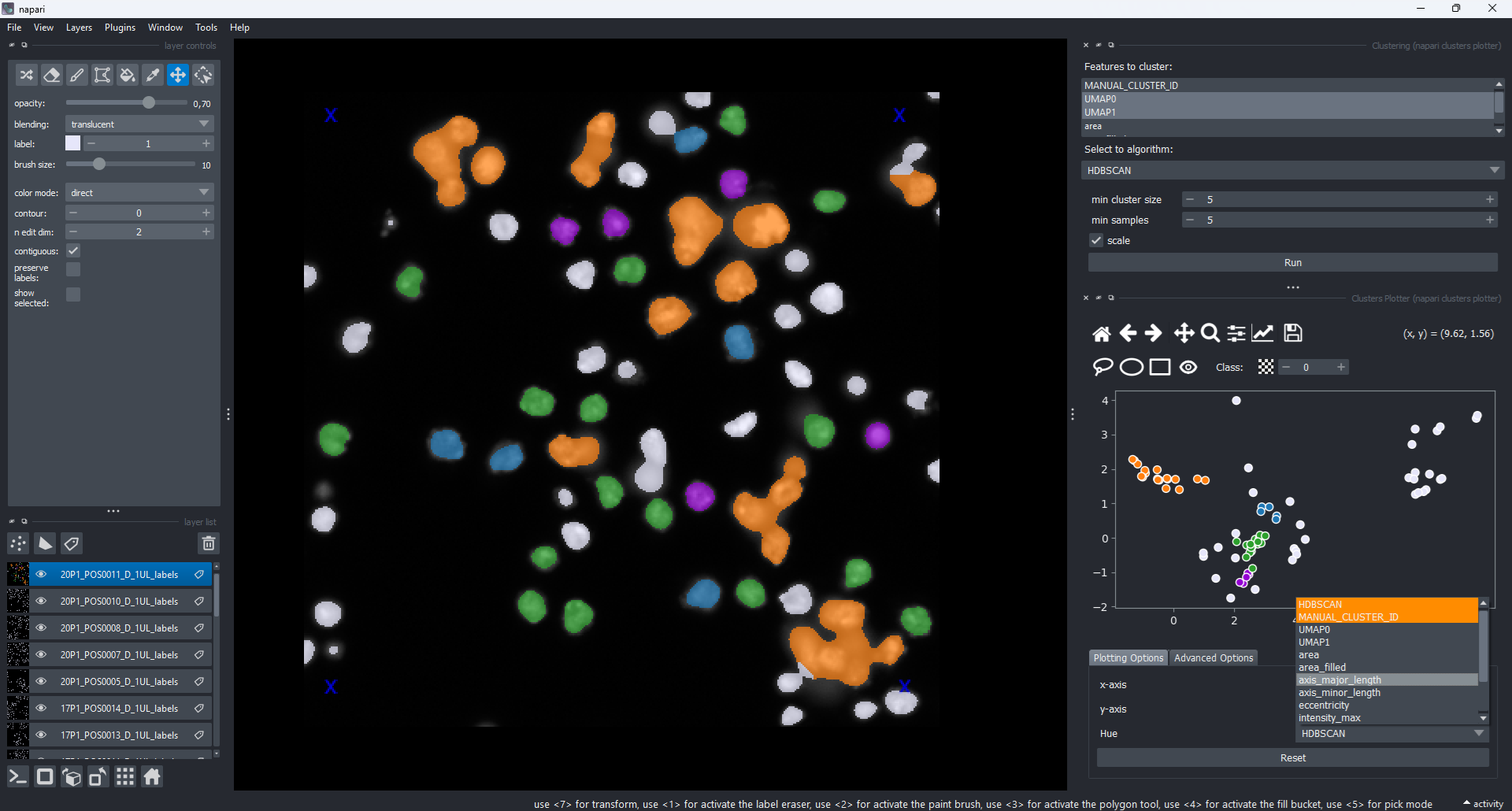Hide the 17P1_POS0014_D_1UL_labels layer
Image resolution: width=1512 pixels, height=811 pixels.
click(41, 709)
